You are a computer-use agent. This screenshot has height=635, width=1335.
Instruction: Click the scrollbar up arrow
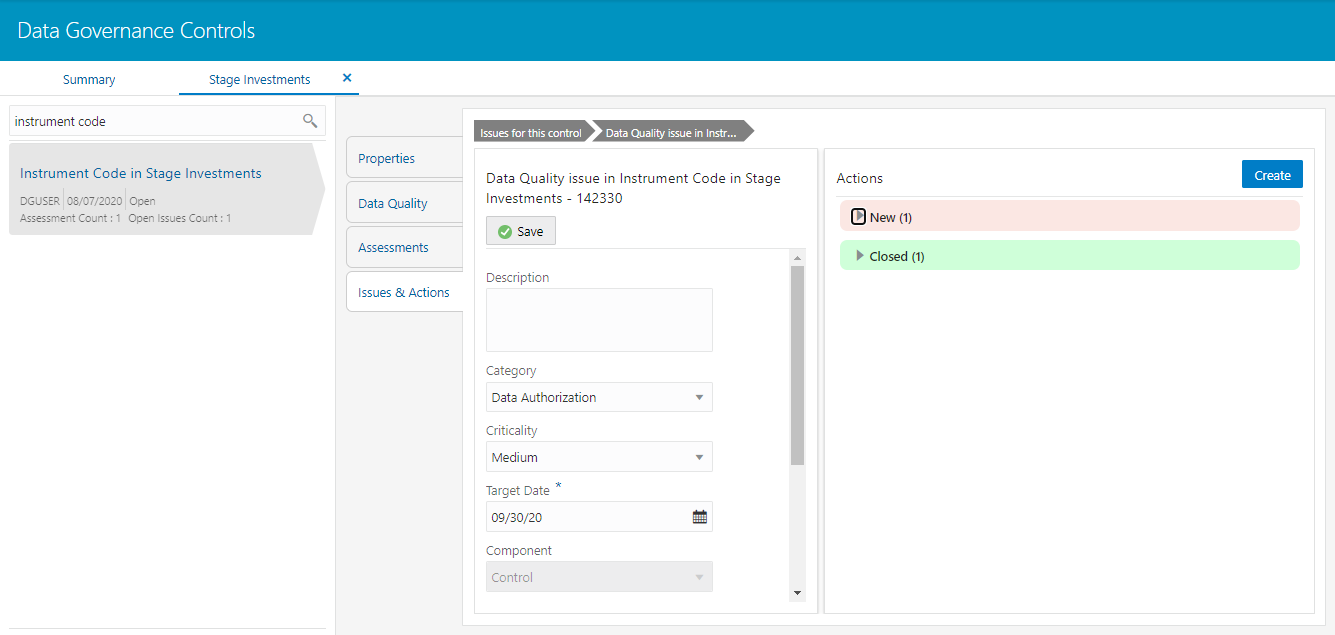tap(797, 258)
